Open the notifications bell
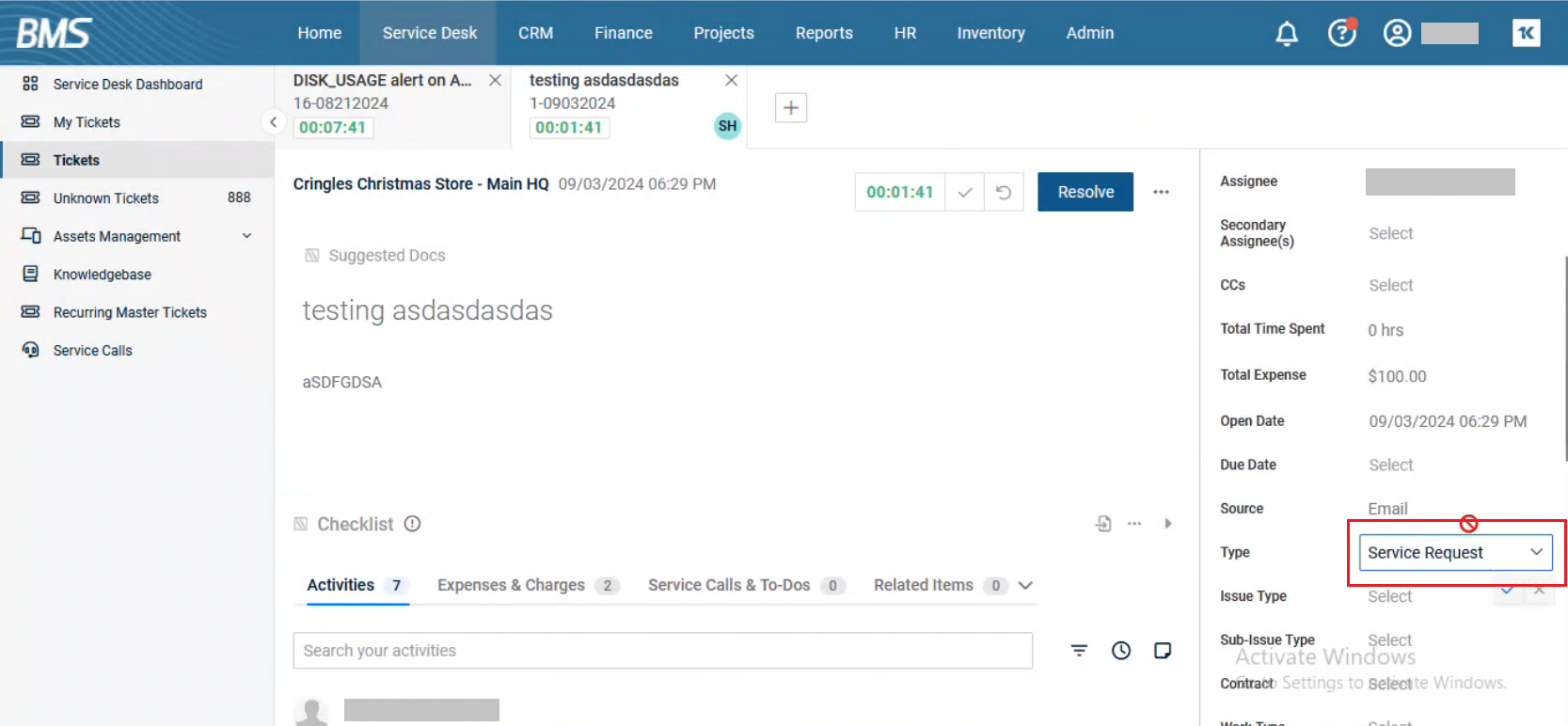This screenshot has width=1568, height=726. (1286, 34)
